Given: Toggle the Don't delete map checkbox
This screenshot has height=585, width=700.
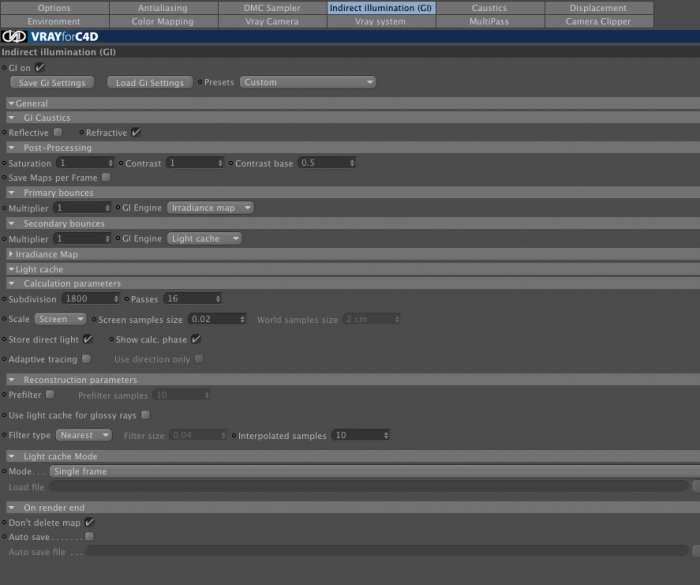Looking at the screenshot, I should click(x=90, y=522).
